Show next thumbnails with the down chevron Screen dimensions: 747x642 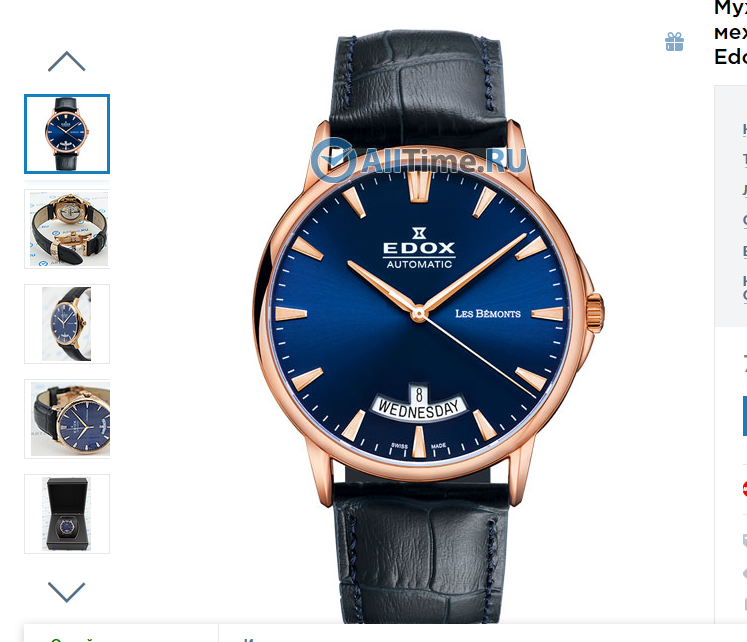click(67, 592)
